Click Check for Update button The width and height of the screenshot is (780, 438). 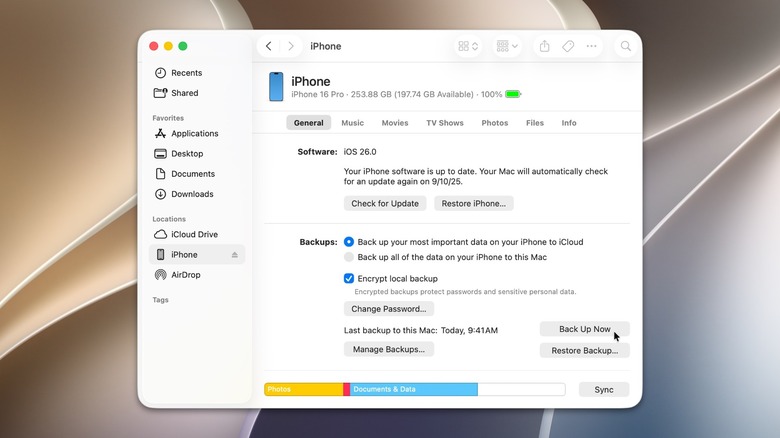(x=385, y=204)
